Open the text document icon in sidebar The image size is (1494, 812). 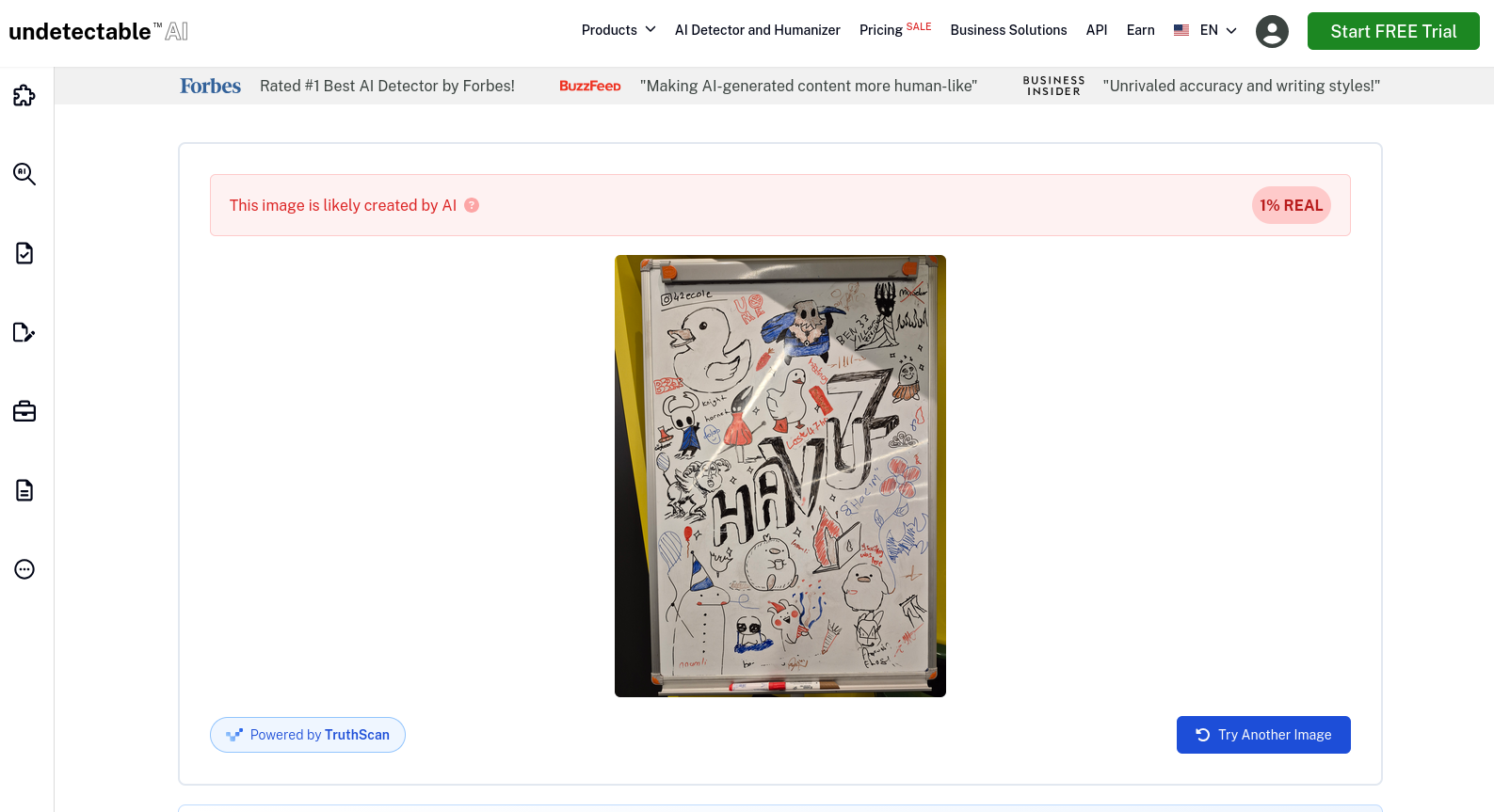point(24,490)
